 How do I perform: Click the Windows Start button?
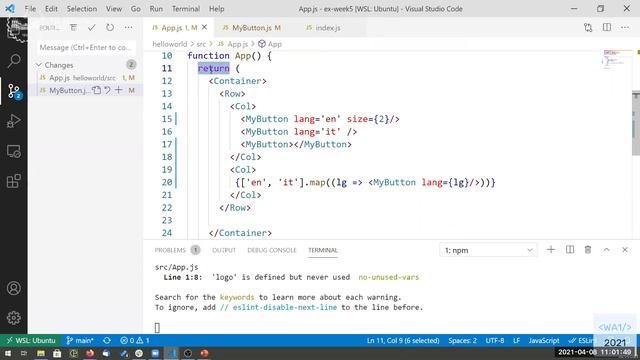point(7,353)
